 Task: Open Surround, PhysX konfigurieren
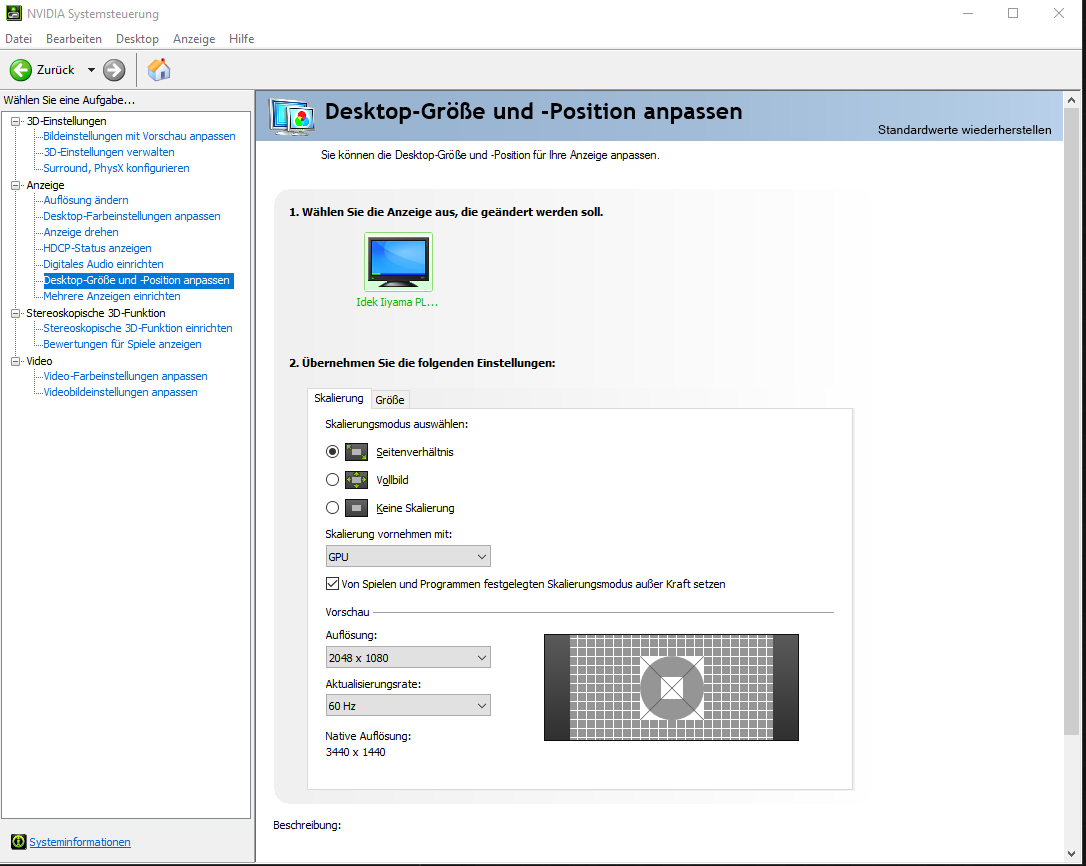point(116,168)
